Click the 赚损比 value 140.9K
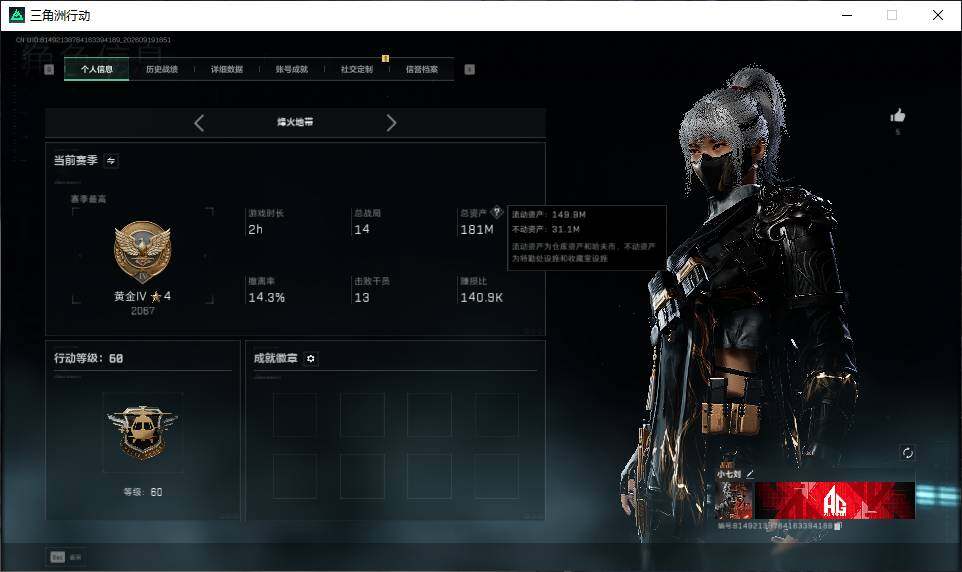 [x=482, y=298]
